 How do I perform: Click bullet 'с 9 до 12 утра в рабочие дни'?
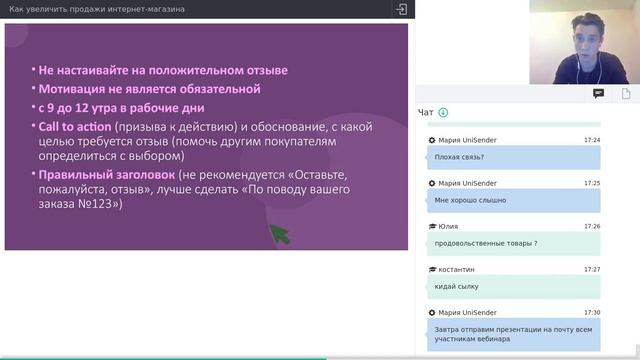click(121, 108)
